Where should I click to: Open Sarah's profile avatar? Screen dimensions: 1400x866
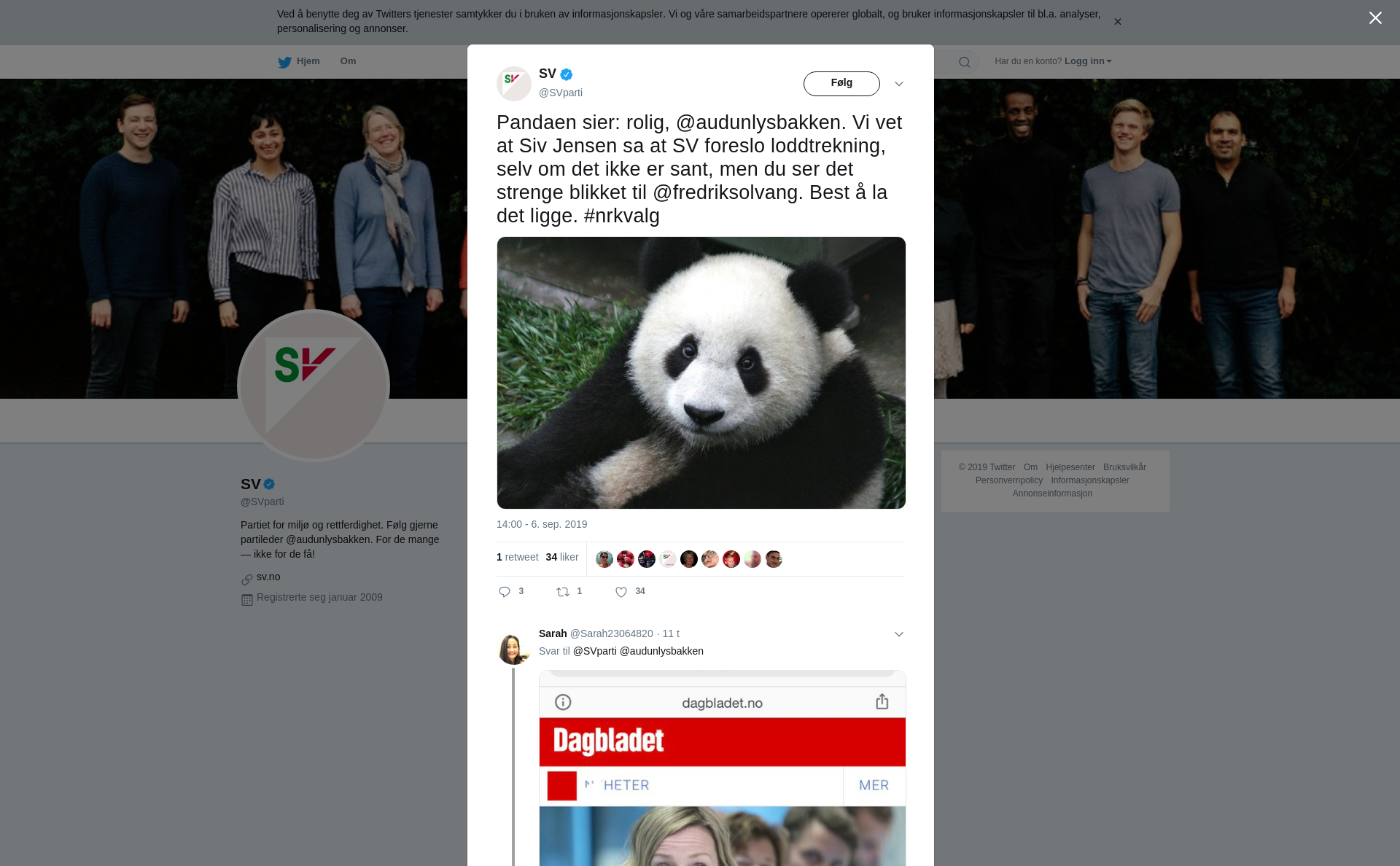(x=513, y=648)
